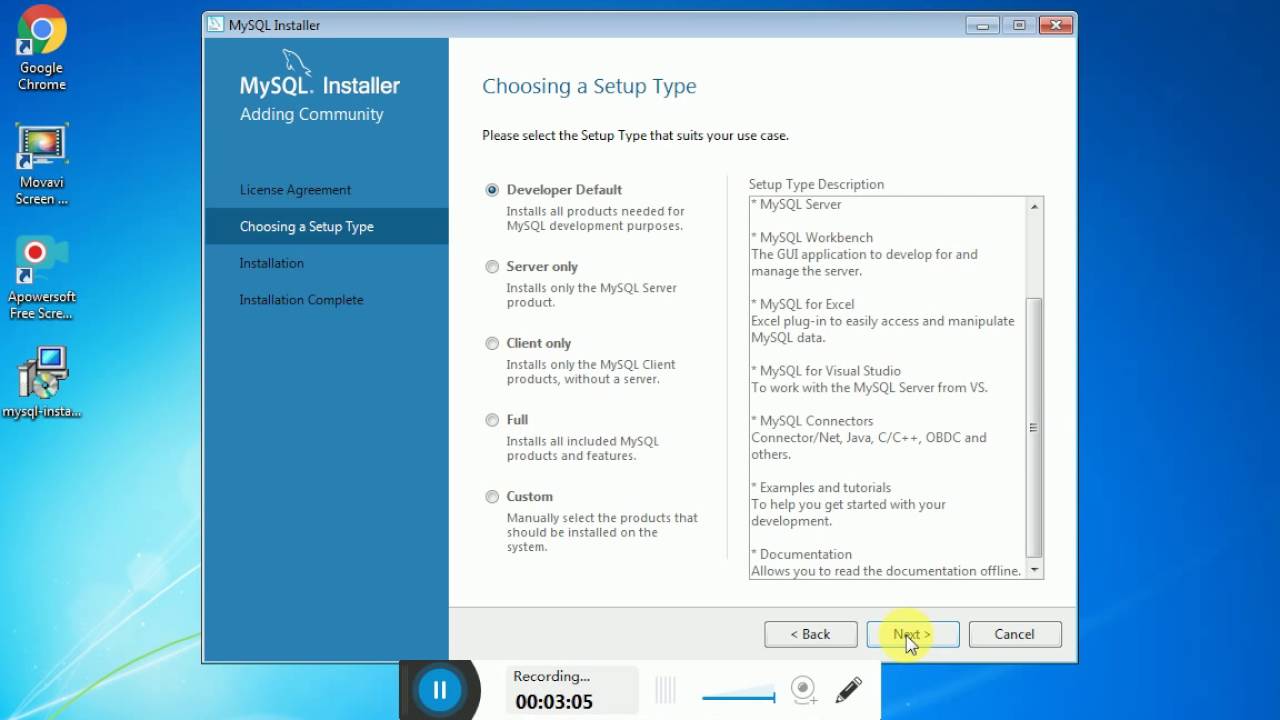Open the mysql-installer desktop file
1280x720 pixels.
point(41,383)
